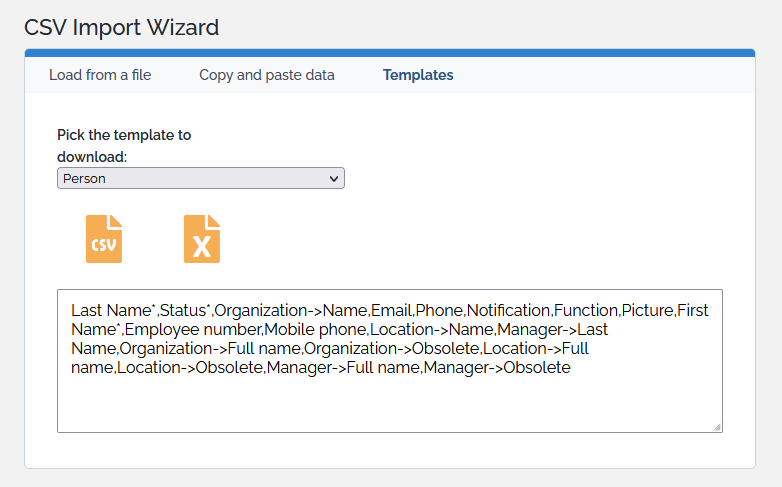Click the word 'Notification' in the text area
782x487 pixels.
[508, 310]
